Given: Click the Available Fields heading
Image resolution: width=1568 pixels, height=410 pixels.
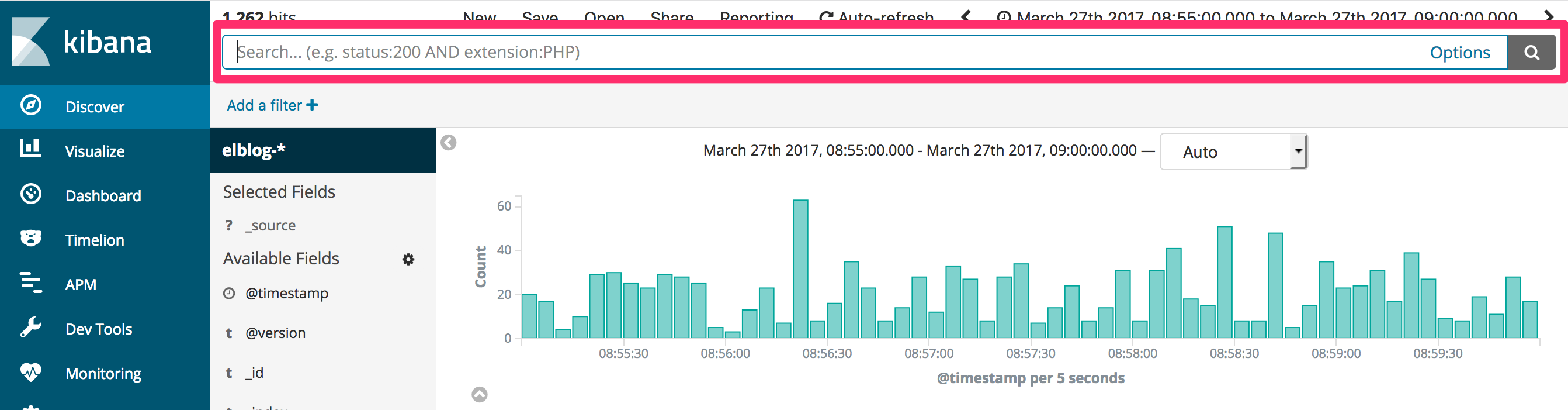Looking at the screenshot, I should [280, 259].
